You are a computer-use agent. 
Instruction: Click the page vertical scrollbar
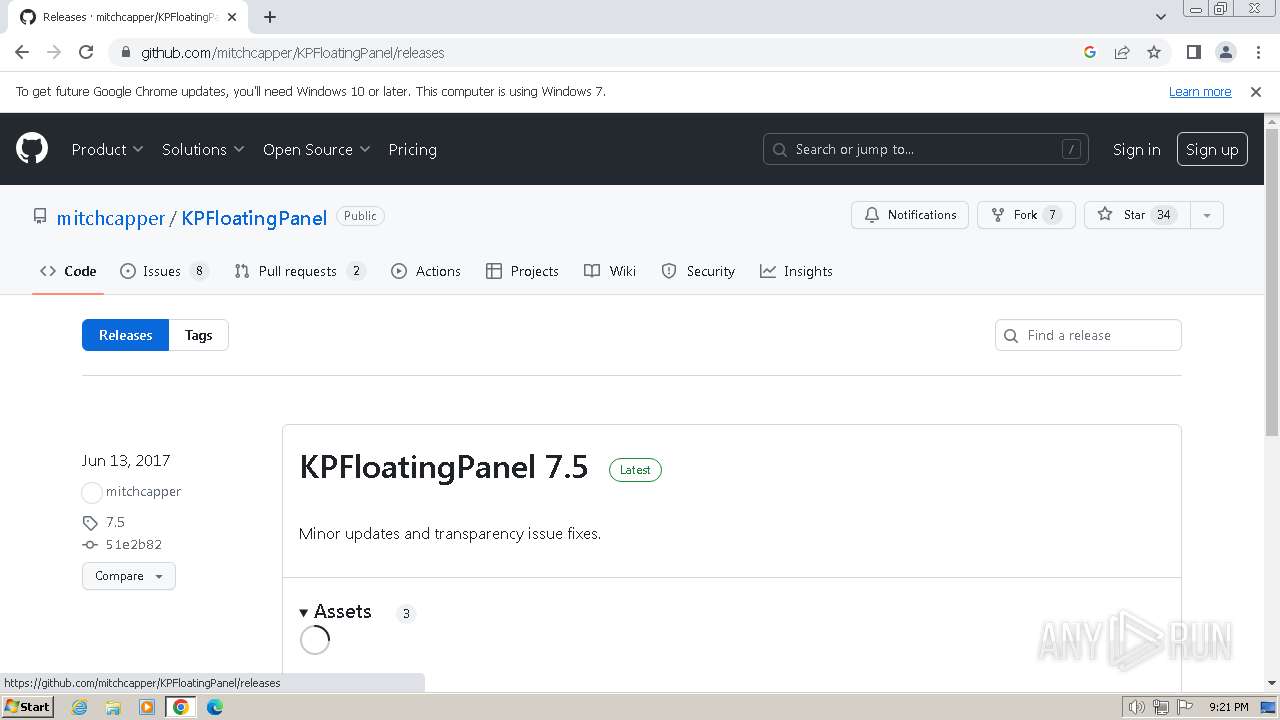pos(1272,283)
